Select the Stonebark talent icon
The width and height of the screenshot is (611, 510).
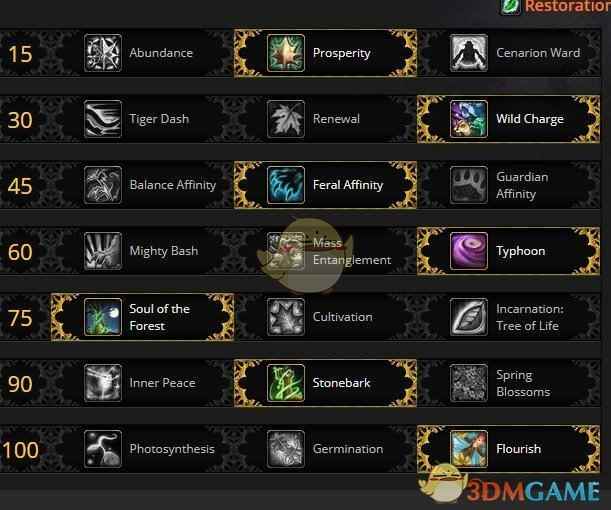pyautogui.click(x=286, y=383)
